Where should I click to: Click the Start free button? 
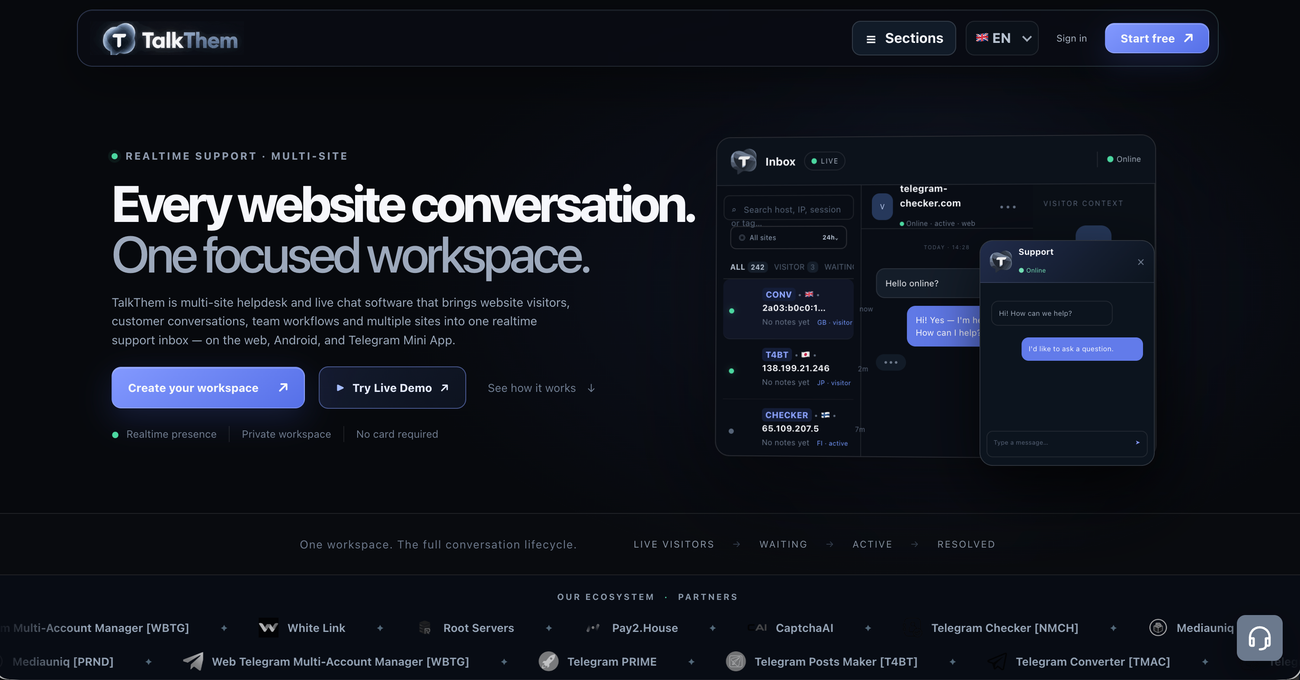pos(1157,38)
